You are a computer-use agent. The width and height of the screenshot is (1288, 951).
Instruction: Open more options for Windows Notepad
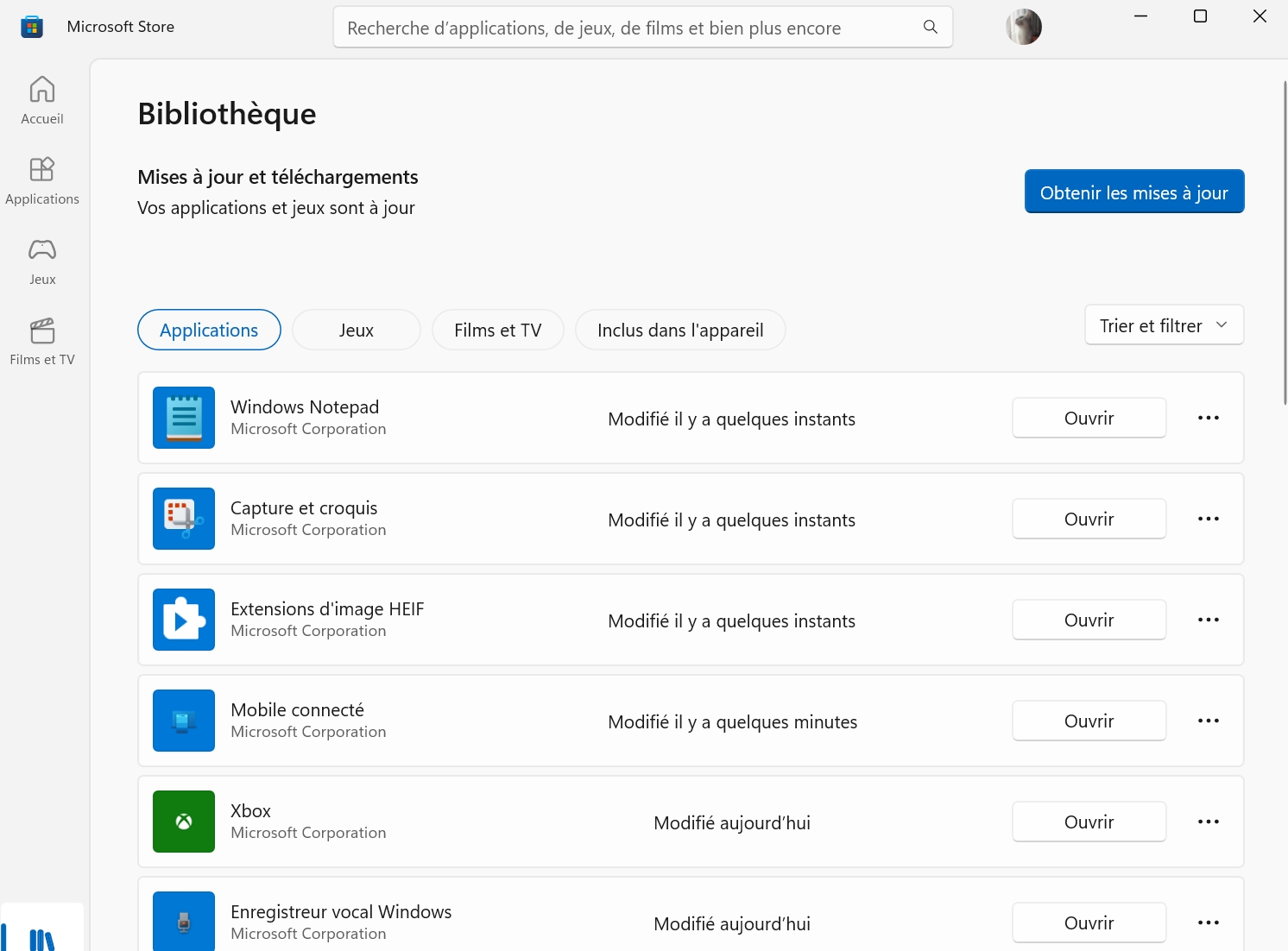pyautogui.click(x=1208, y=419)
